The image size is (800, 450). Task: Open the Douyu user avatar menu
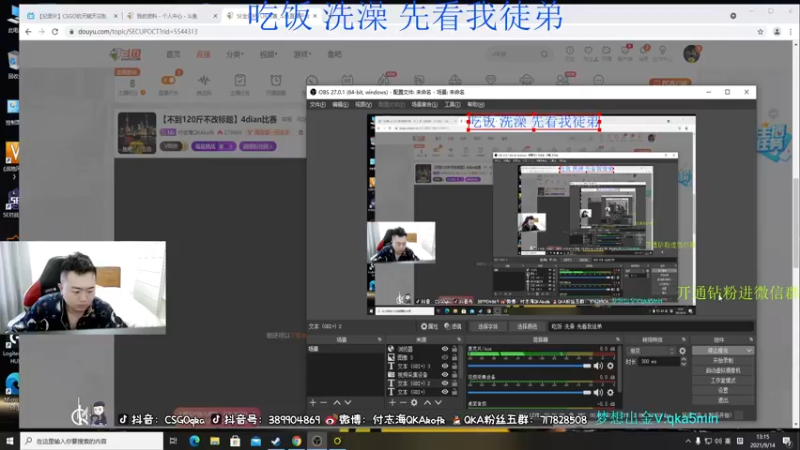pyautogui.click(x=691, y=54)
